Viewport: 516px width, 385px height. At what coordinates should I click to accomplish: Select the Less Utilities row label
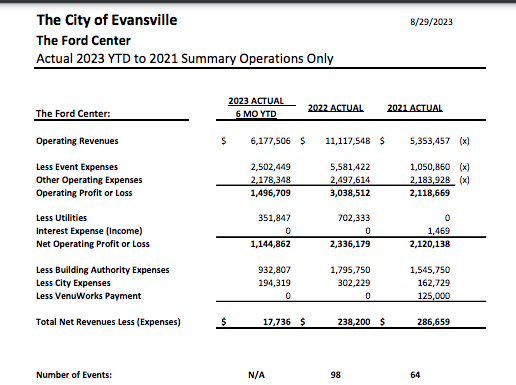pyautogui.click(x=61, y=218)
